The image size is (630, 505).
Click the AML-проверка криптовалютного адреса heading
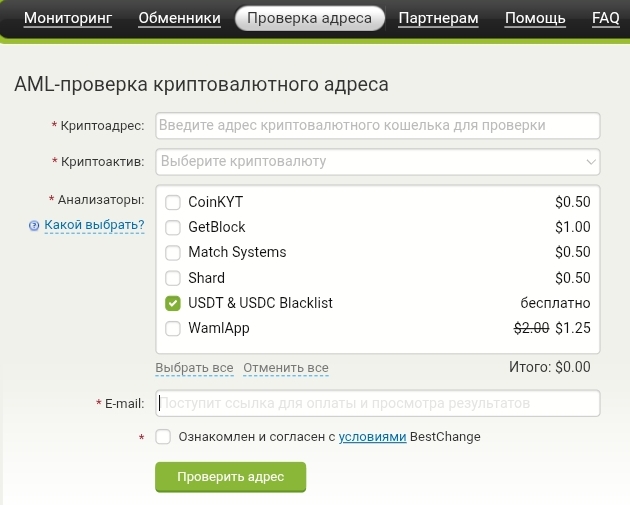coord(201,85)
